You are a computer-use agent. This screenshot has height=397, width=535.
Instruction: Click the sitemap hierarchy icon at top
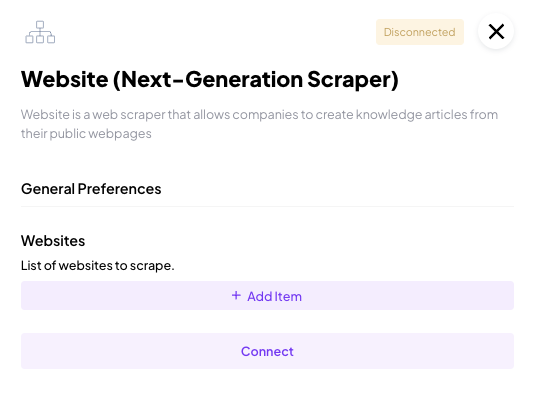point(40,32)
